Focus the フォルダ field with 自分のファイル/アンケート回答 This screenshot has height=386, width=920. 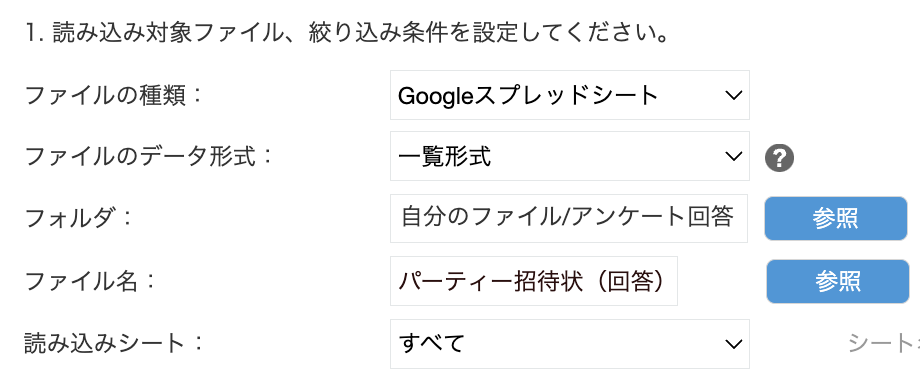(569, 218)
